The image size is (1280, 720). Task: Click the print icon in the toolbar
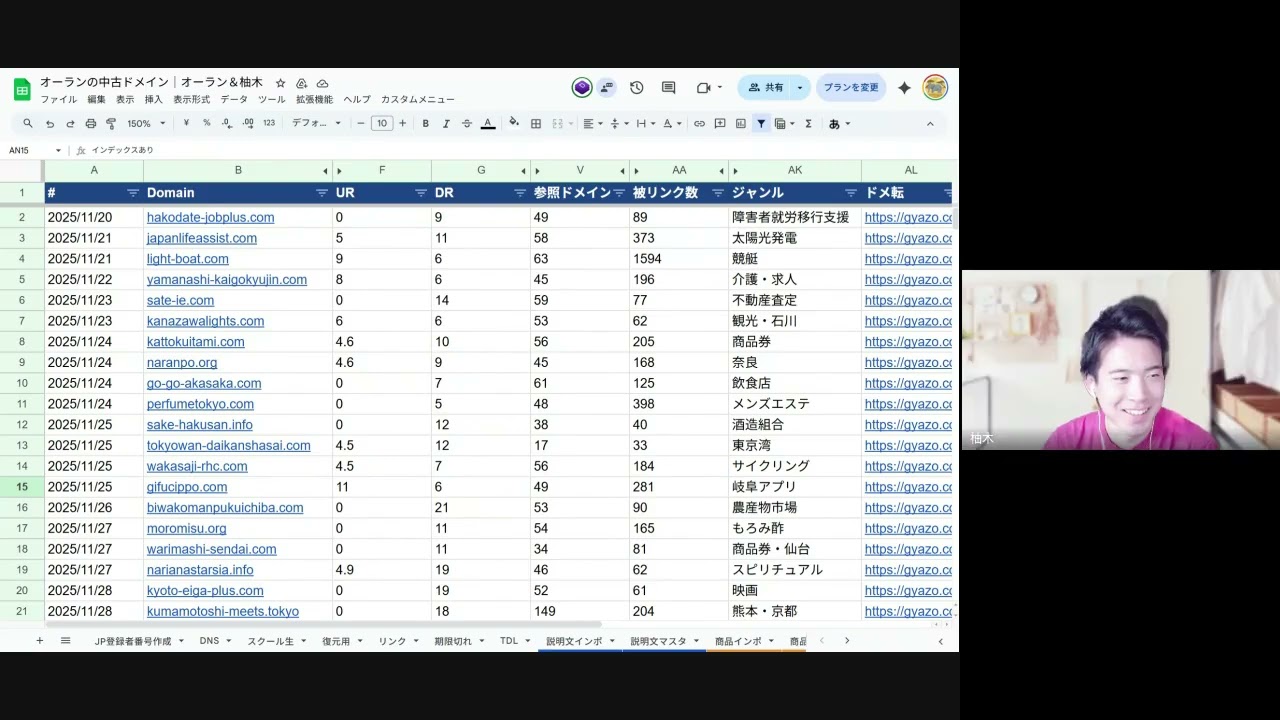(91, 124)
